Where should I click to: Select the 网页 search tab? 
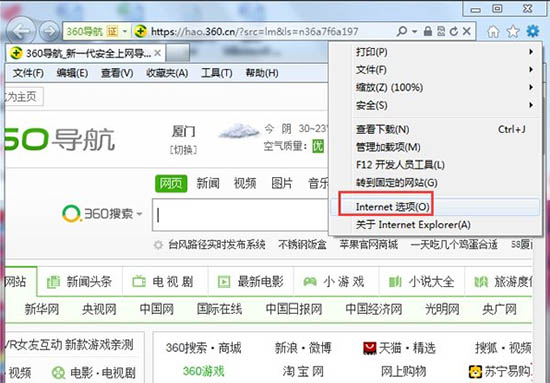coord(171,183)
